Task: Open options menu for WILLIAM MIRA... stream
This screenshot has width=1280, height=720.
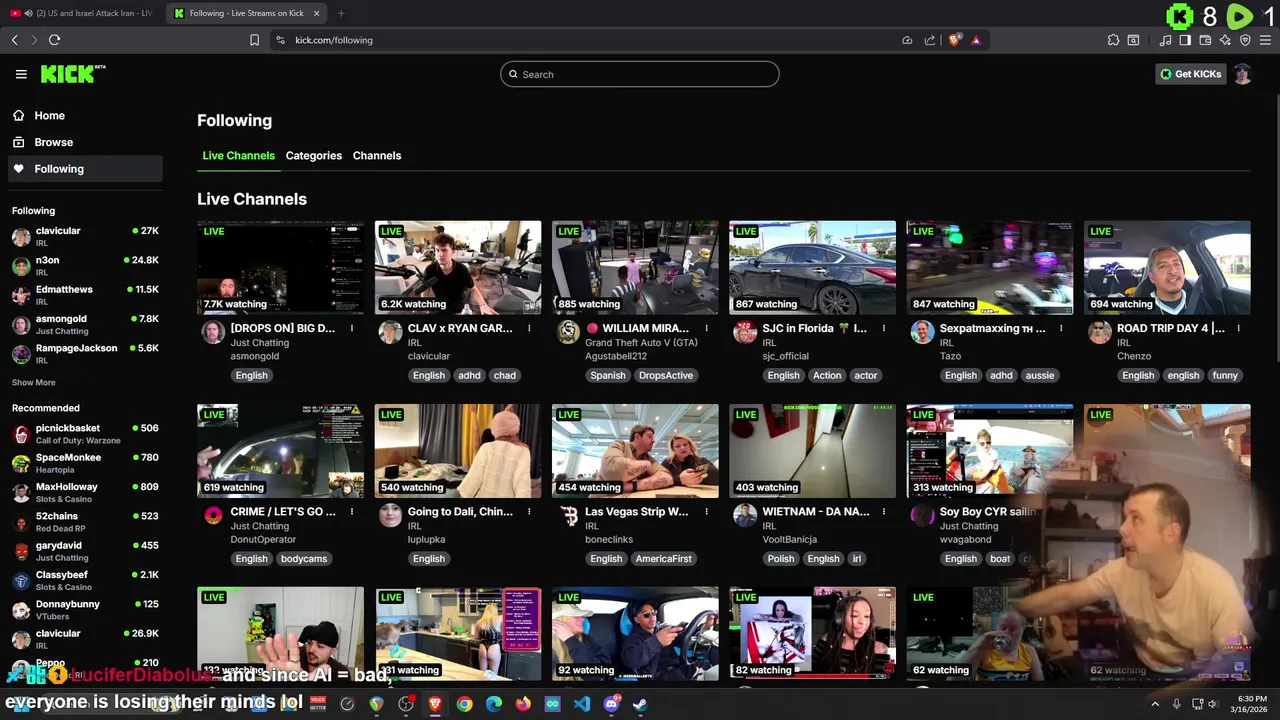Action: 706,328
